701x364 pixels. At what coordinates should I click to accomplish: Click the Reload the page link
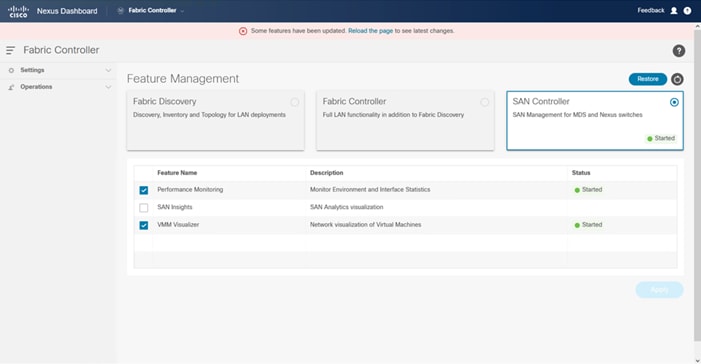(x=370, y=31)
